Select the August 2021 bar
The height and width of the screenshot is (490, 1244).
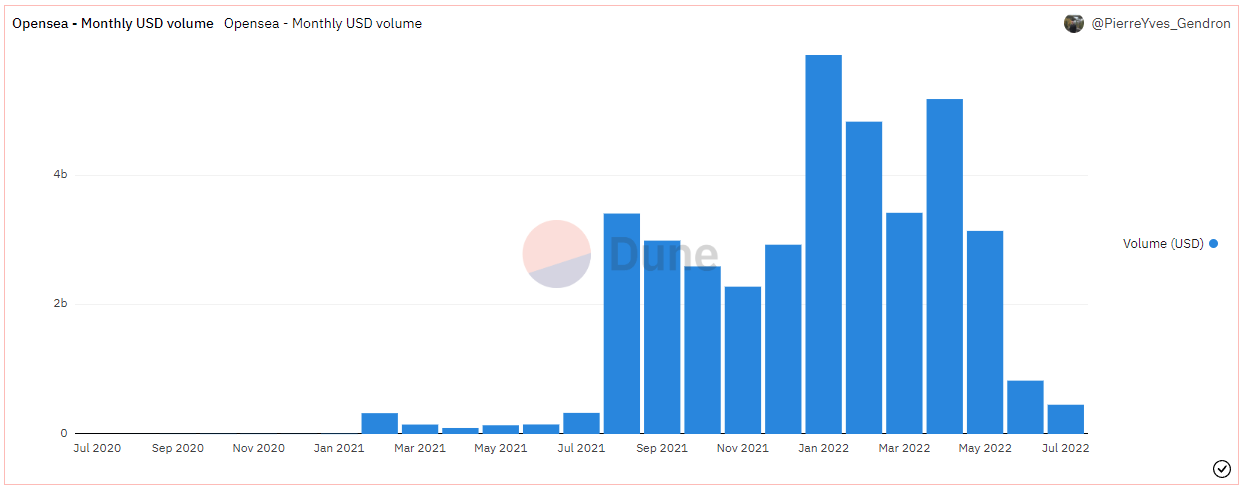coord(622,323)
